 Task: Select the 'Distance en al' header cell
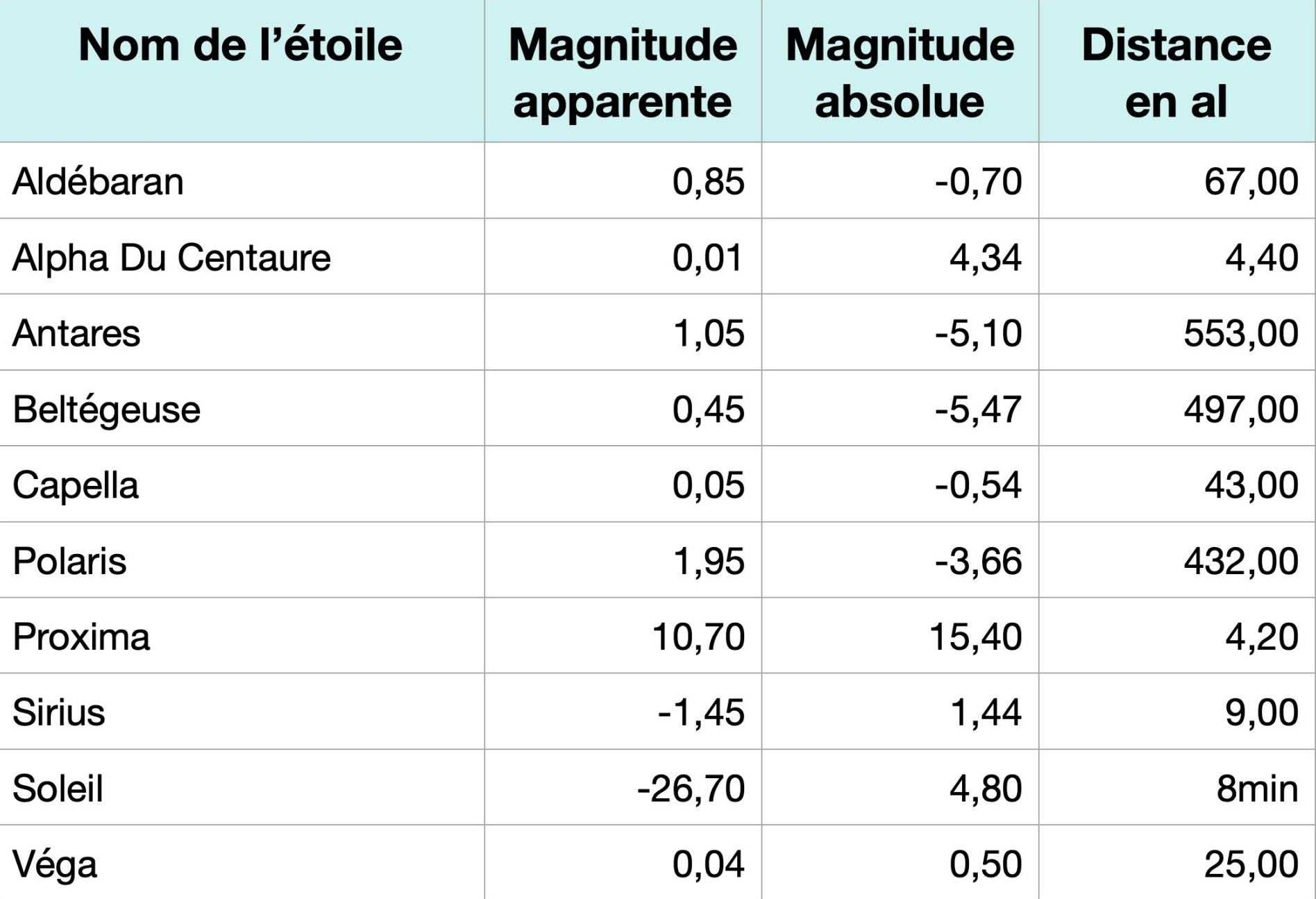pyautogui.click(x=1176, y=72)
